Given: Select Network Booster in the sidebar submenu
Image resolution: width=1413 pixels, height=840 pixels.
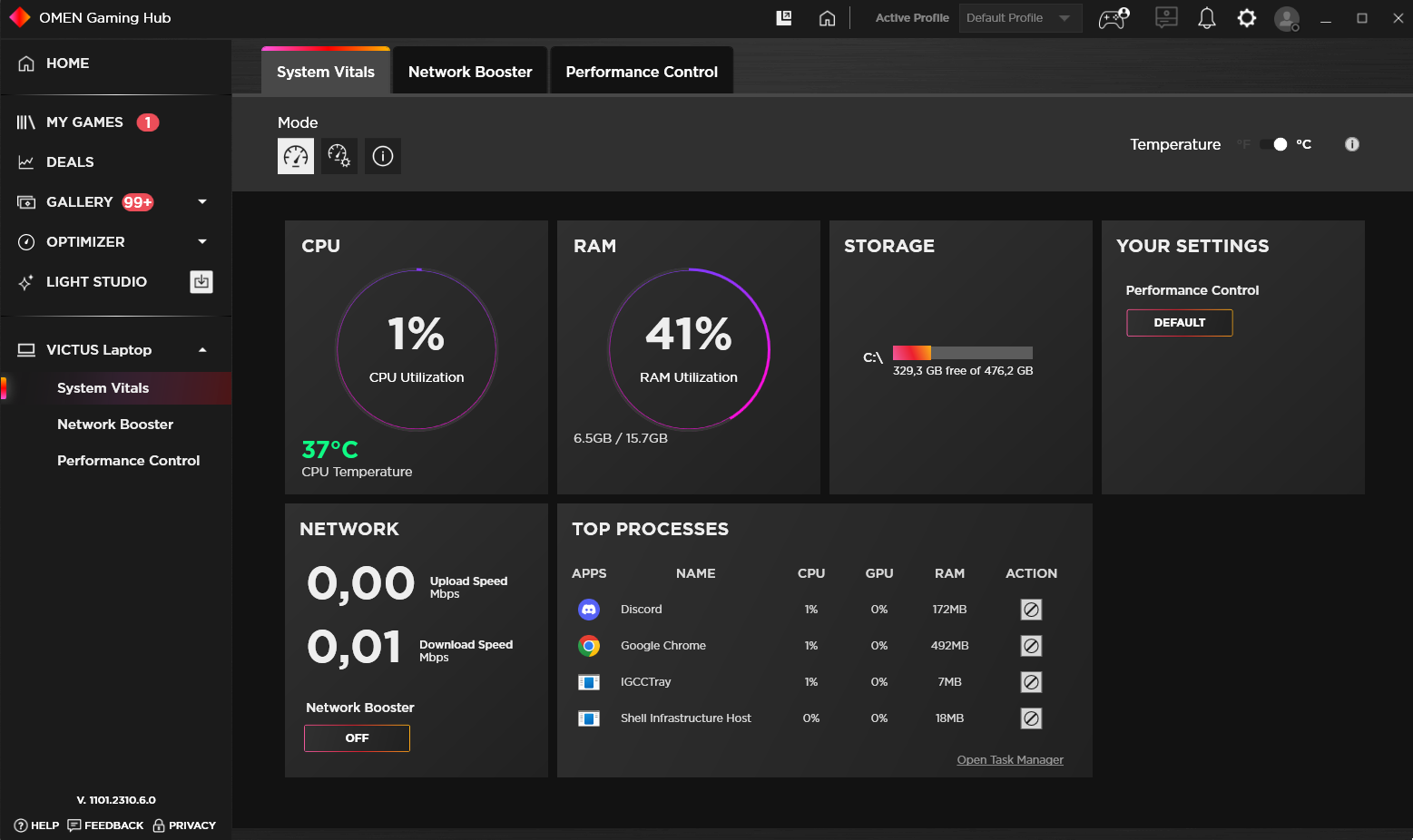Looking at the screenshot, I should 115,425.
